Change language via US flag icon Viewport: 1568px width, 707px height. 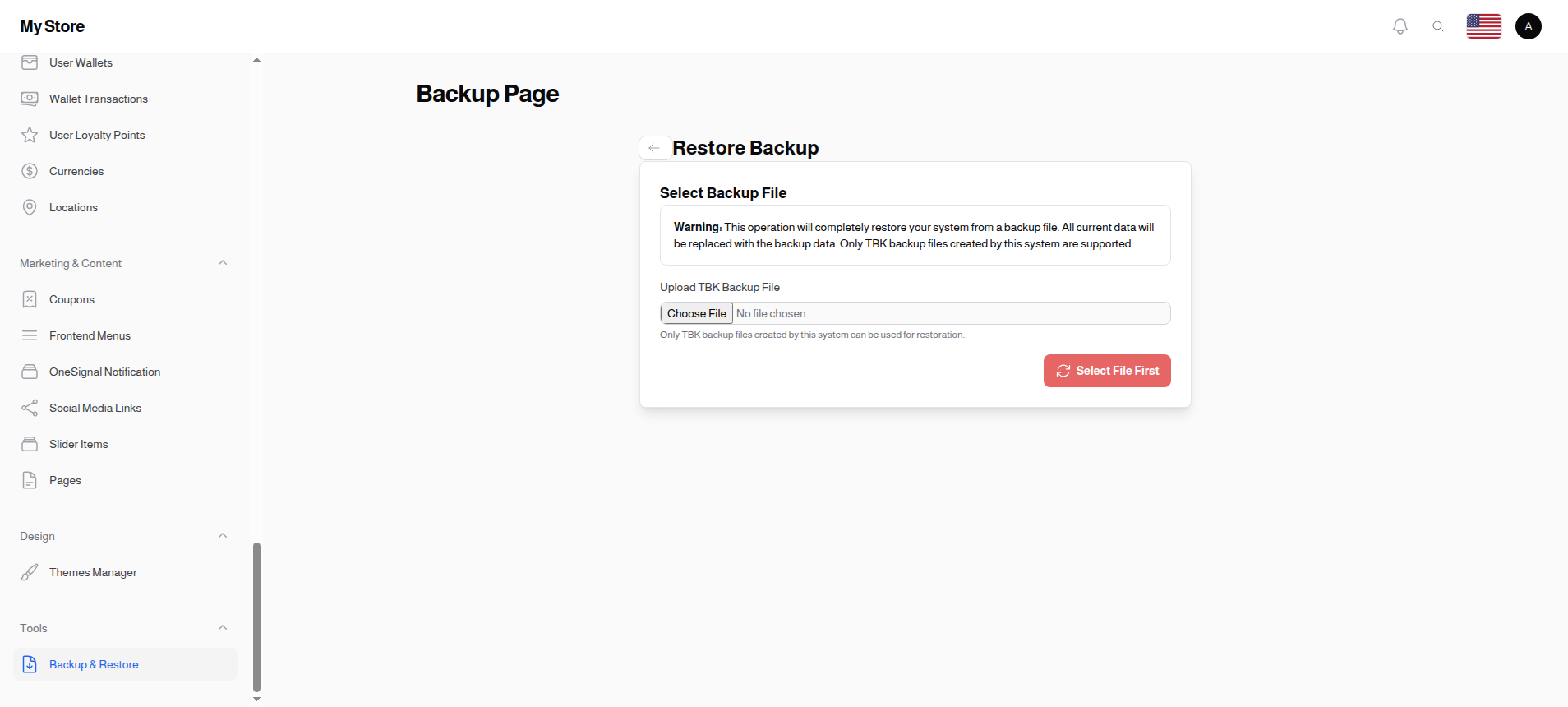pos(1484,26)
